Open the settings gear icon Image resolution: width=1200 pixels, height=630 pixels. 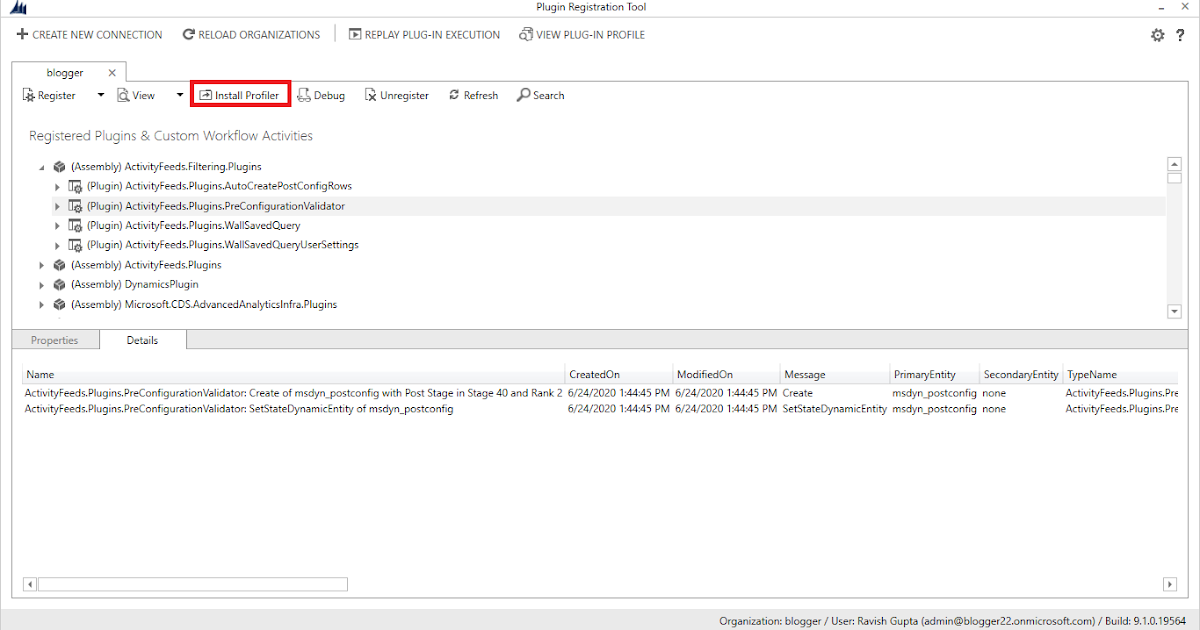click(1157, 34)
